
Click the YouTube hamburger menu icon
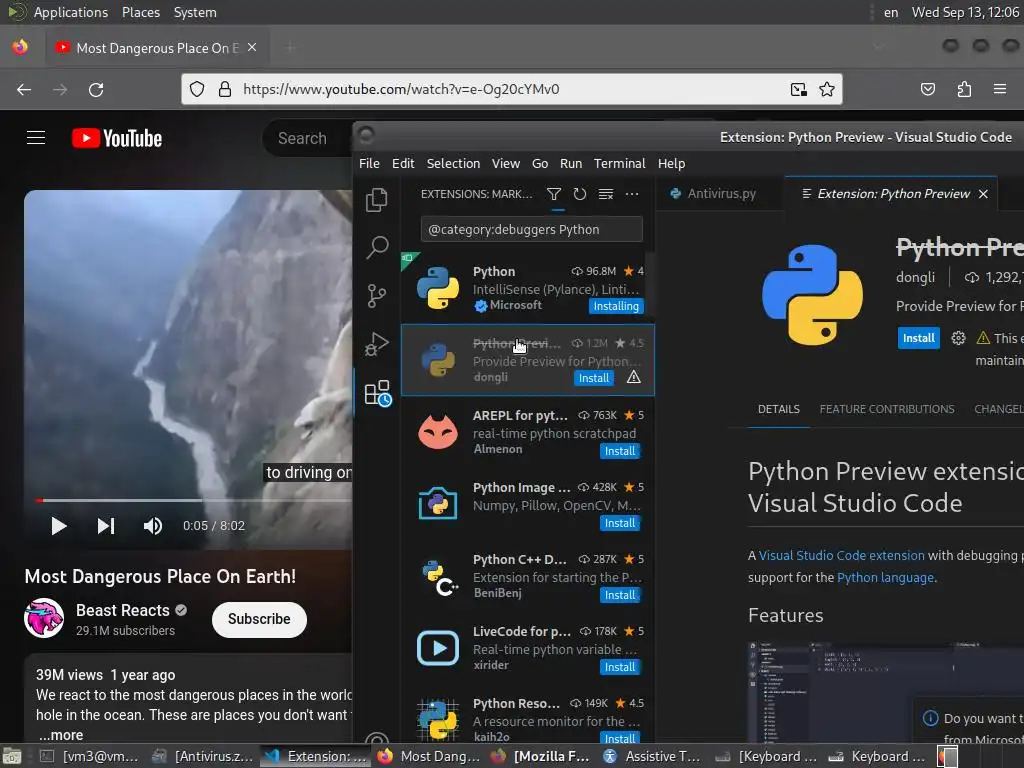pyautogui.click(x=36, y=138)
